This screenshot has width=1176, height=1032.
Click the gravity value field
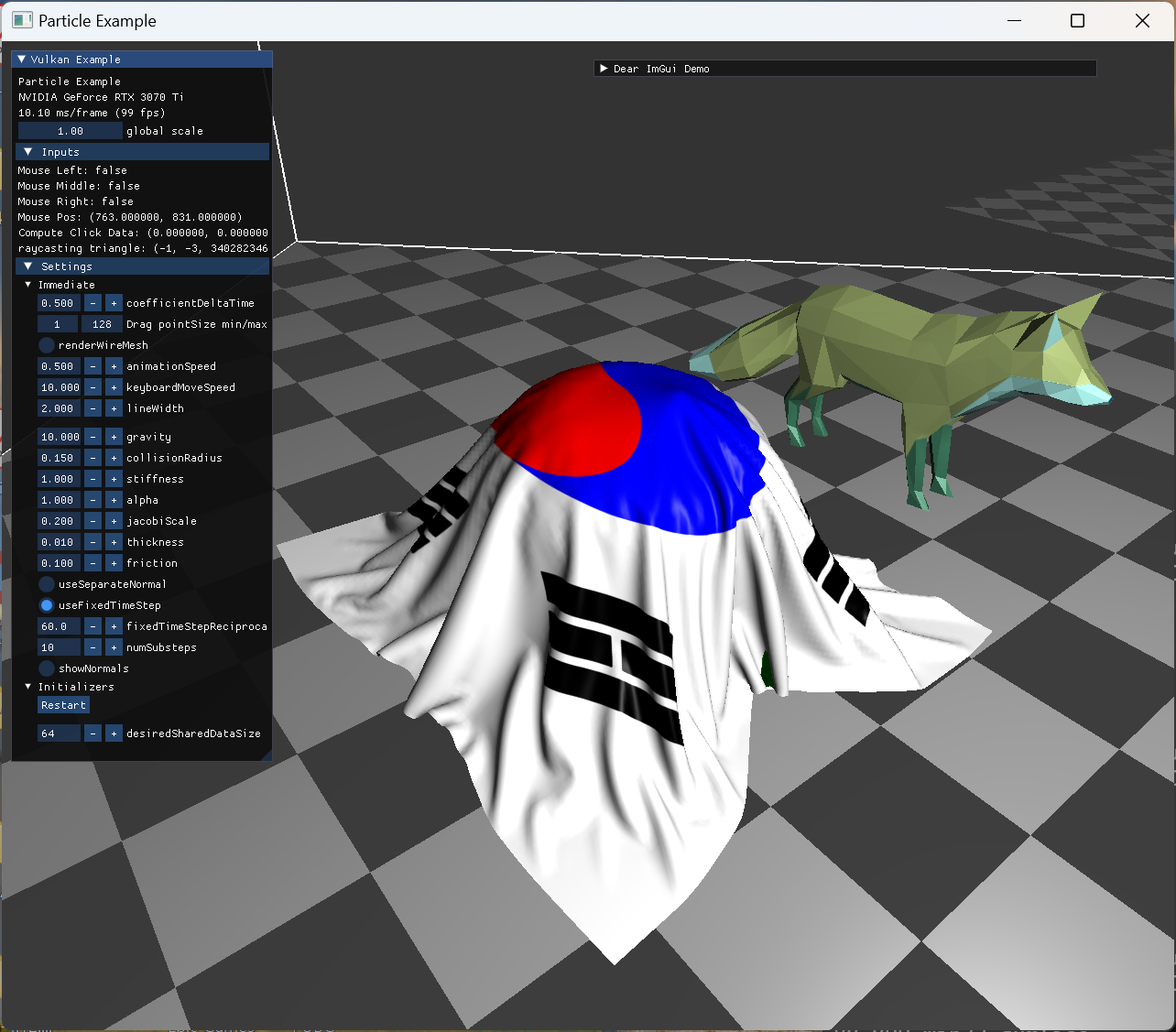(59, 437)
